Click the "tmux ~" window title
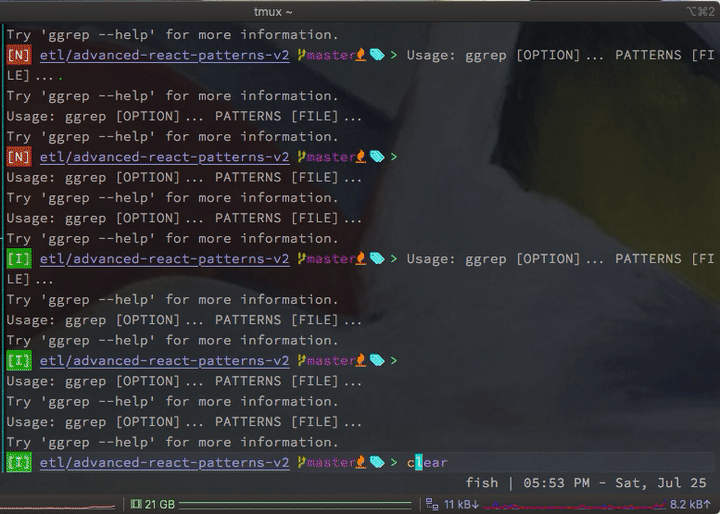The width and height of the screenshot is (720, 514). (x=273, y=11)
